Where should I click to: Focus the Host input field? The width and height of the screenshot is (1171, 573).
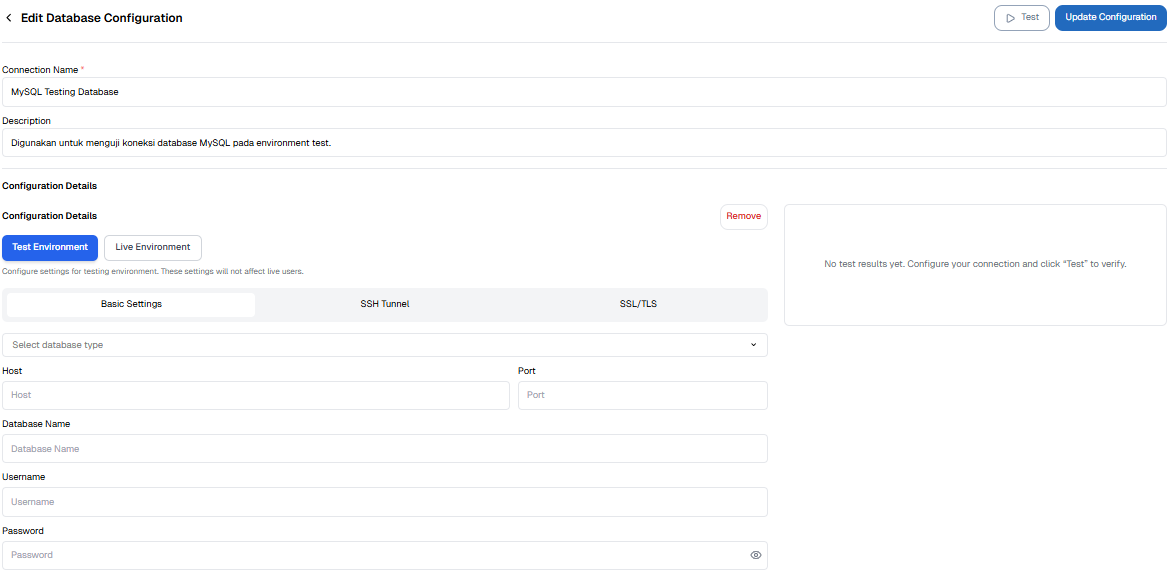(x=256, y=395)
